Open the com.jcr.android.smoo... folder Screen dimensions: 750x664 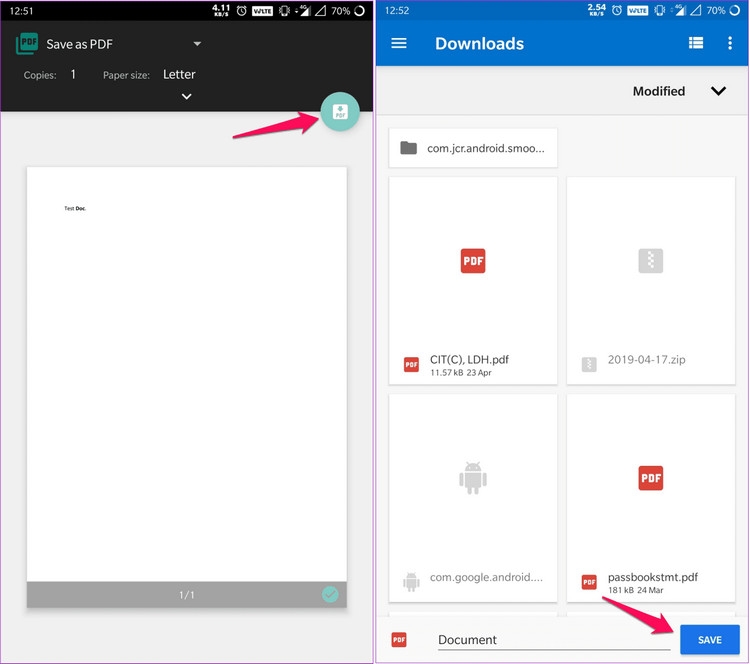pos(473,148)
